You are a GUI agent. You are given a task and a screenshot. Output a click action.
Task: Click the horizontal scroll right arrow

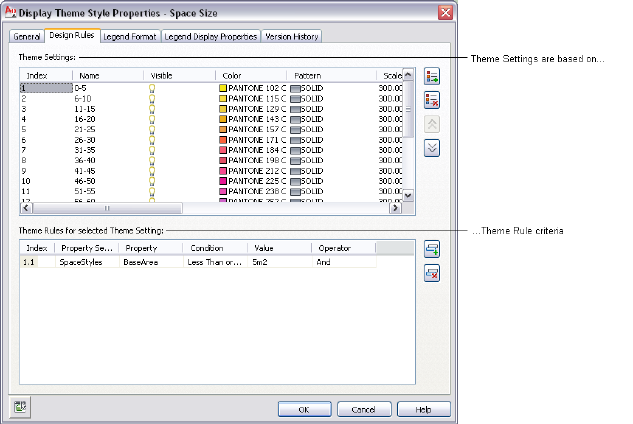pyautogui.click(x=395, y=208)
